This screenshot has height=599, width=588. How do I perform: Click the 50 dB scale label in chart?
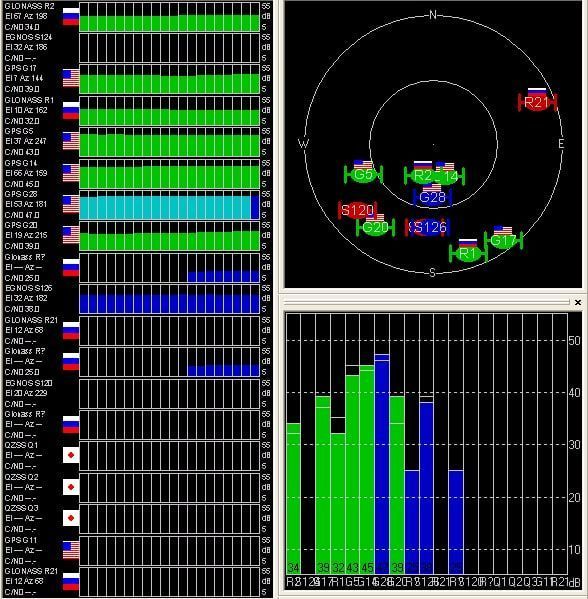coord(574,340)
